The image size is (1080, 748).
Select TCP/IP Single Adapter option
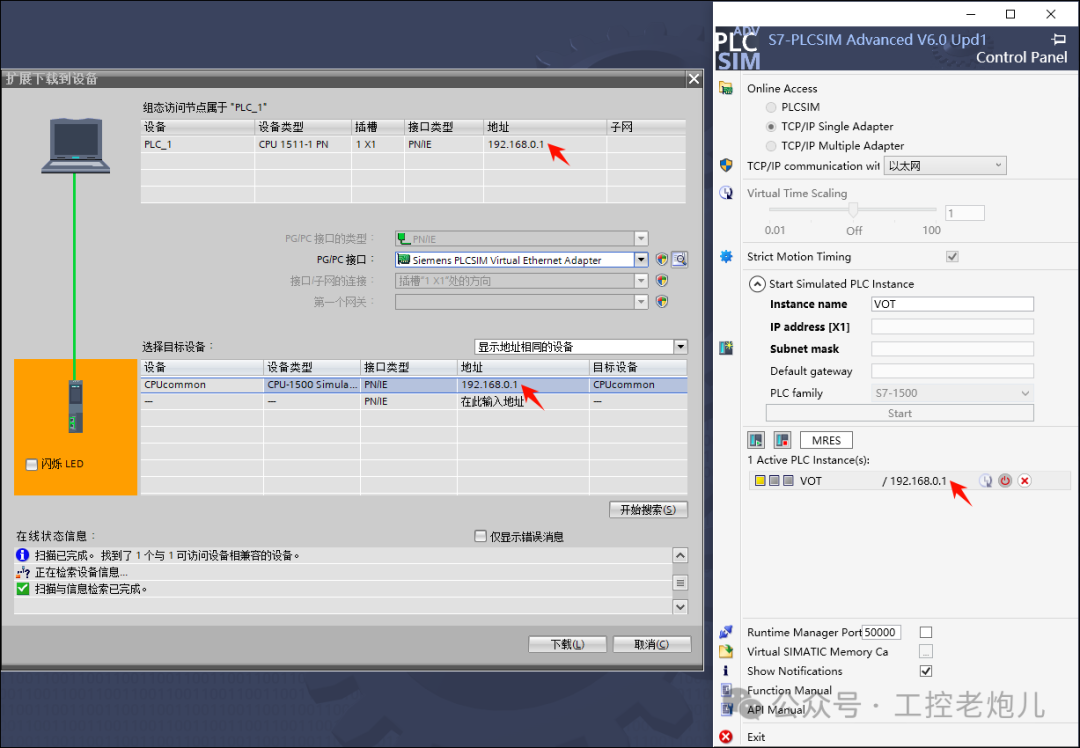771,127
